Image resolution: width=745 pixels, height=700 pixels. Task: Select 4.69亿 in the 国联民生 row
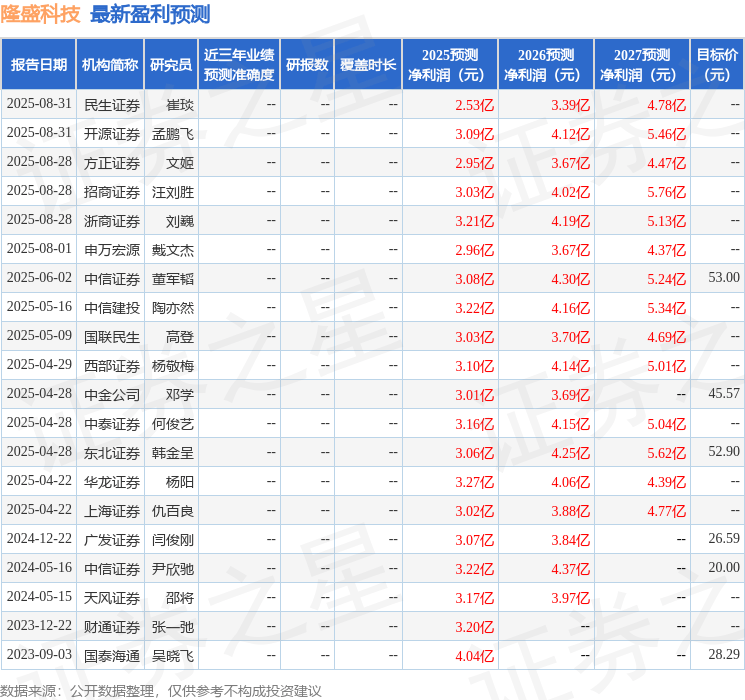pos(667,337)
